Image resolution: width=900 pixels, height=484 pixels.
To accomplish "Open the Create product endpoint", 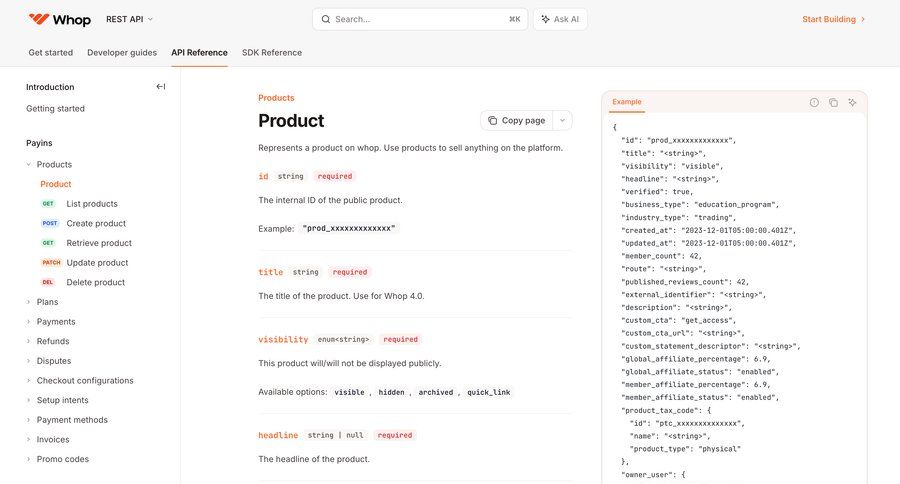I will (96, 223).
